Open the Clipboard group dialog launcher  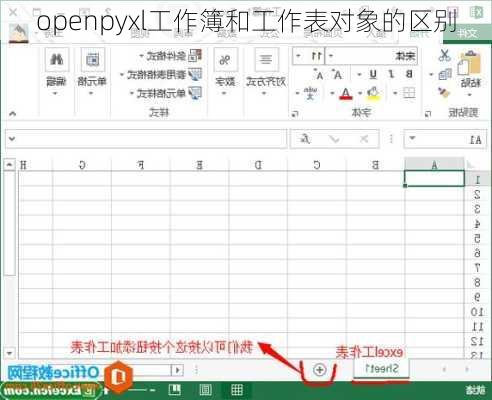(x=428, y=114)
